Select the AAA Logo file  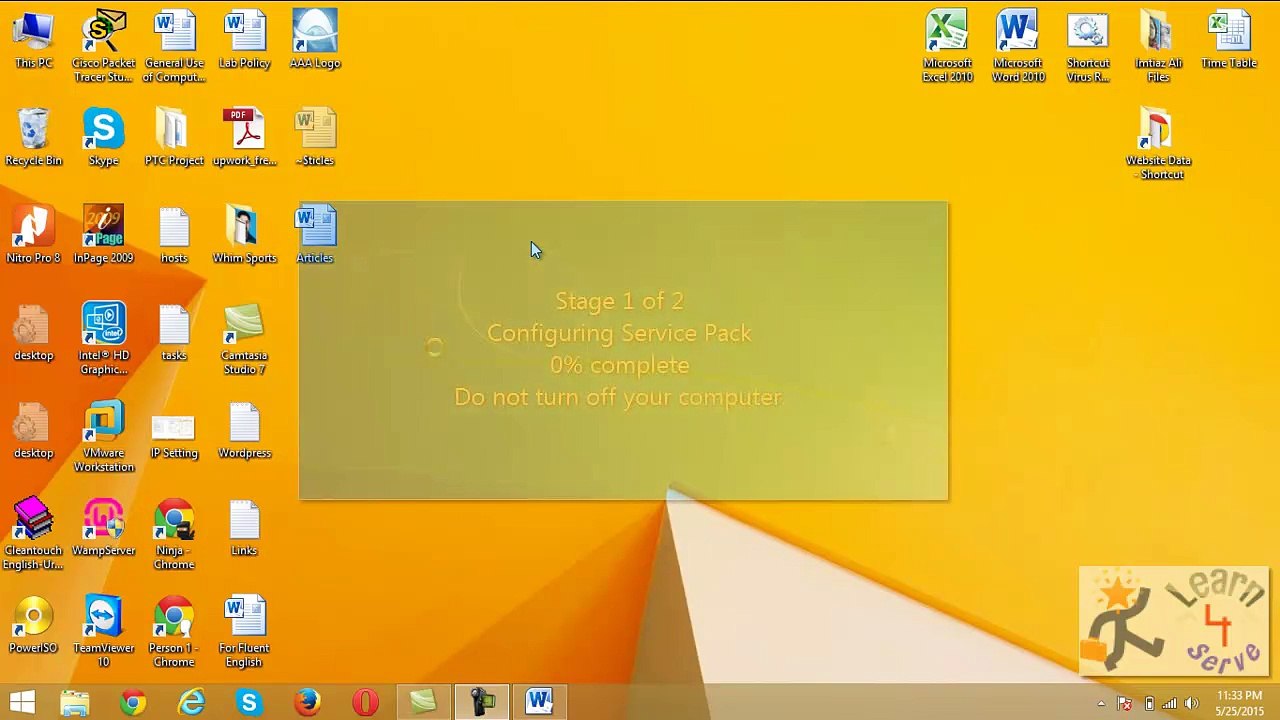point(315,40)
